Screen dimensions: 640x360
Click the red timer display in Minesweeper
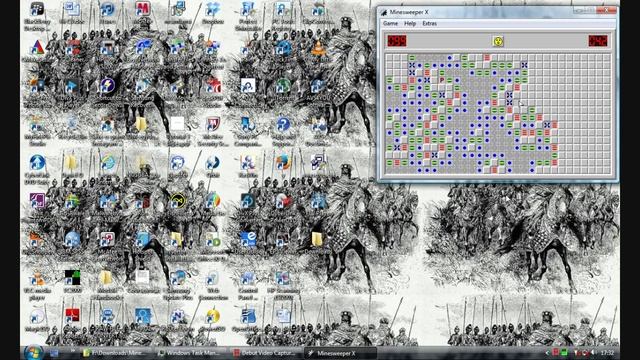(598, 41)
